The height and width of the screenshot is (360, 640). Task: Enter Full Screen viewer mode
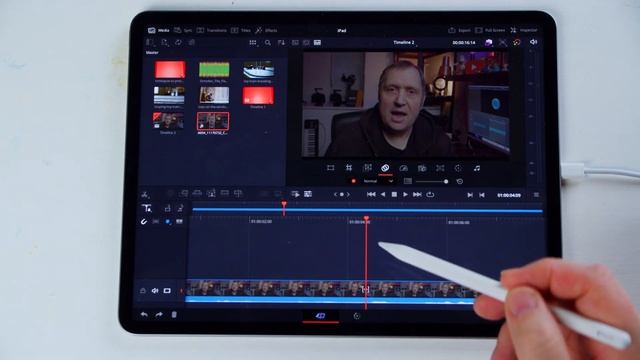[490, 30]
